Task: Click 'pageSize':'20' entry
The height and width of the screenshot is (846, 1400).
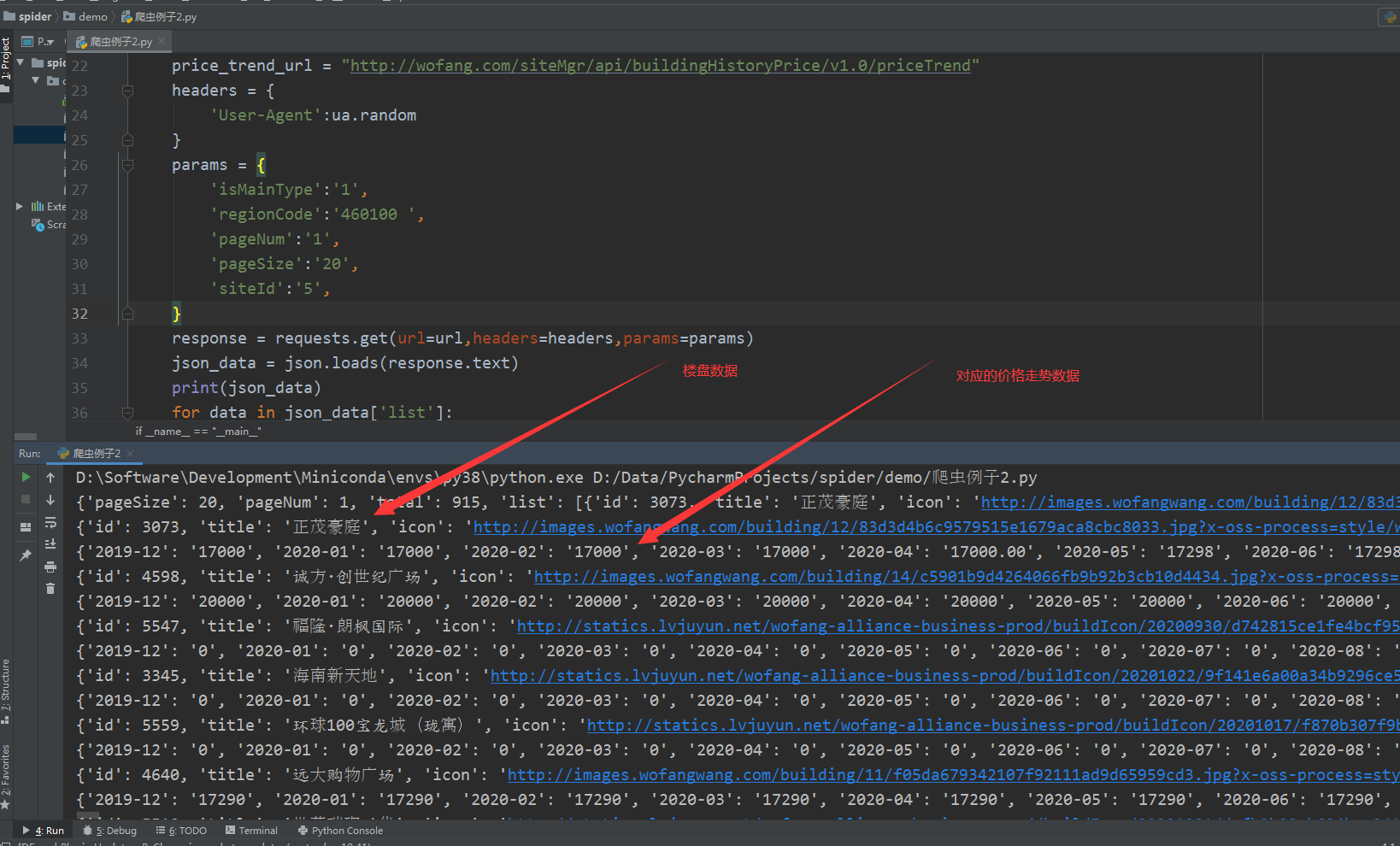Action: [285, 264]
